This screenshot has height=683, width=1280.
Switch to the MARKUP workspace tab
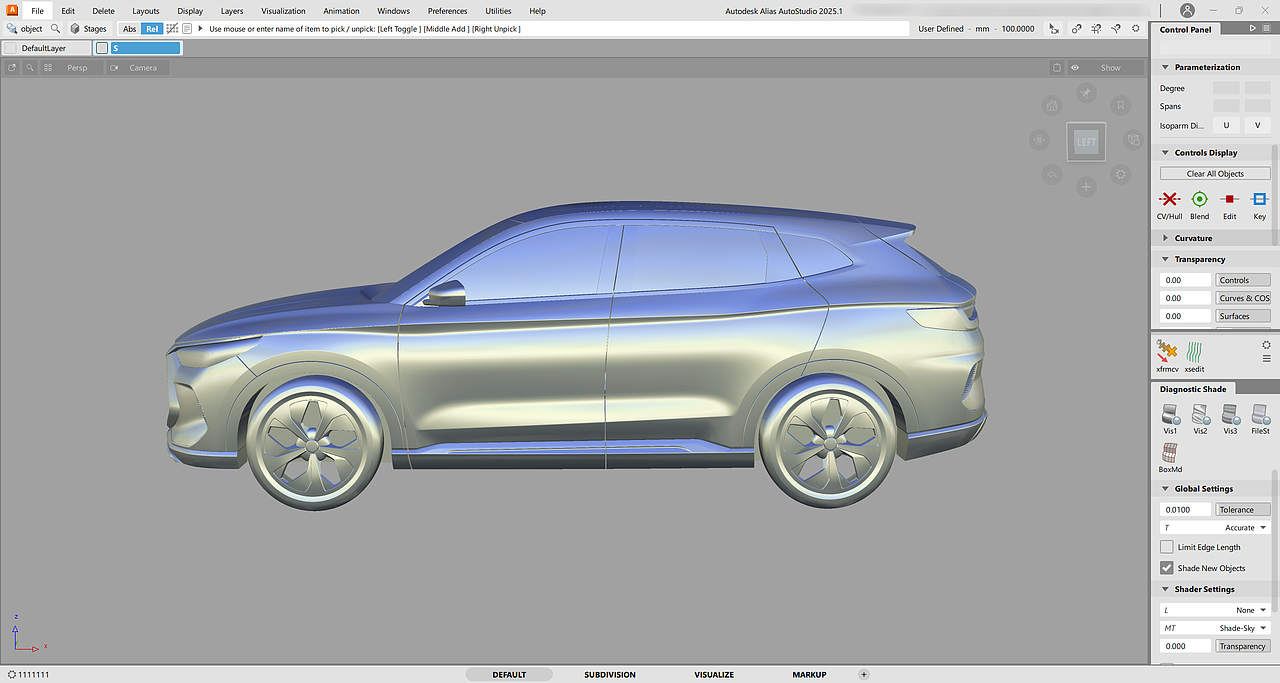809,675
